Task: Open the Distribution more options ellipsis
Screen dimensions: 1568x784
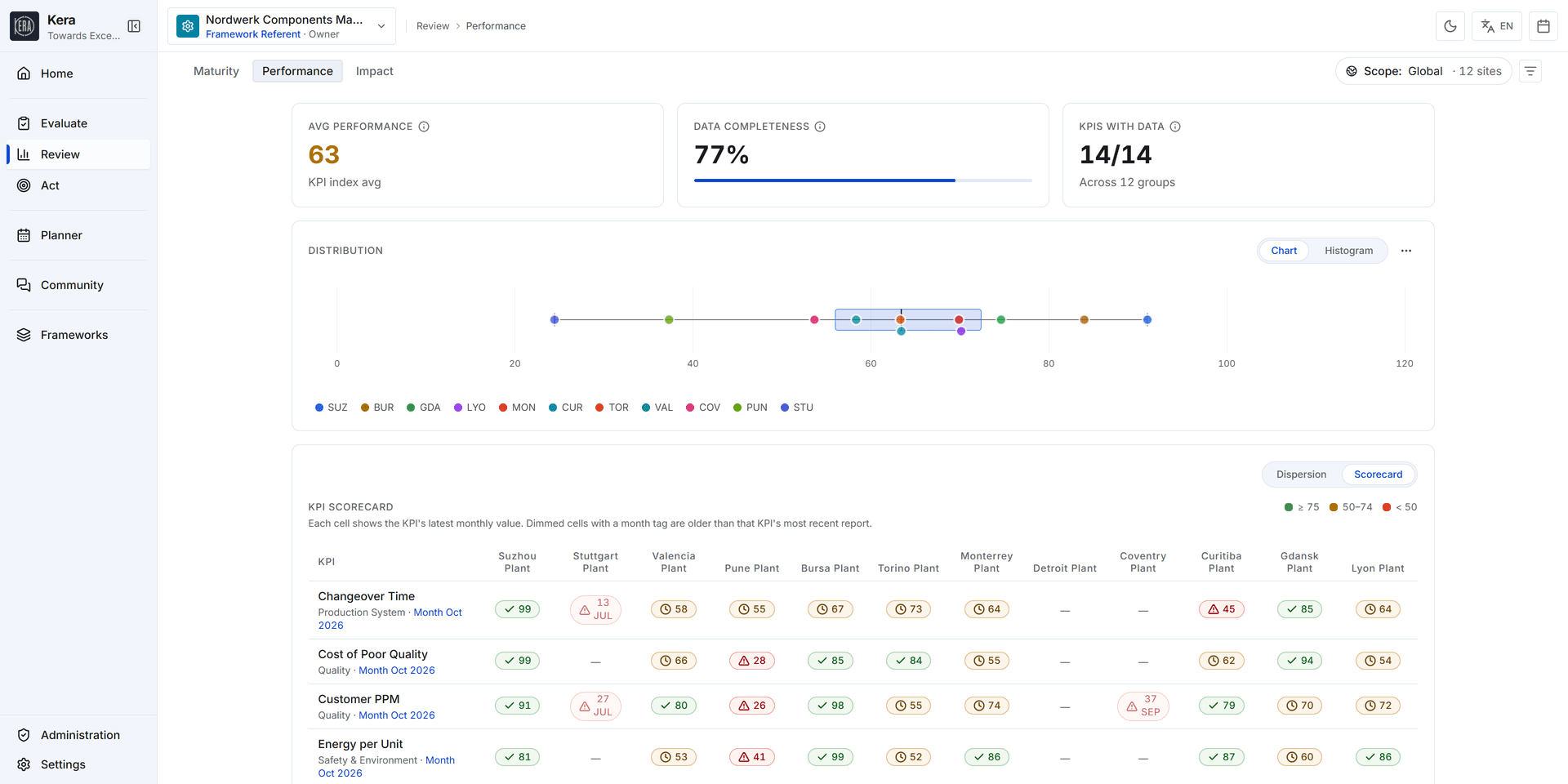Action: 1406,251
